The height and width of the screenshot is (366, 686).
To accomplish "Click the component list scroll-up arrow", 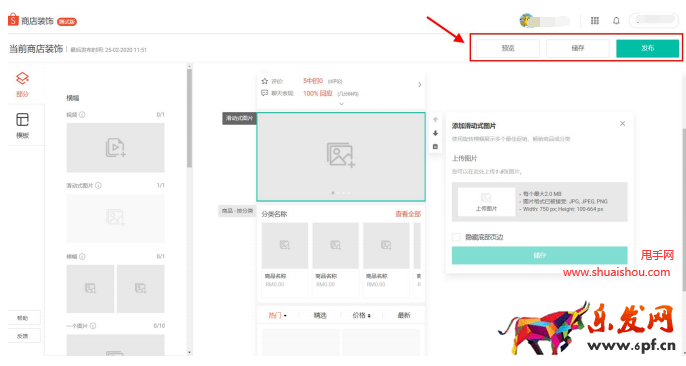I will tap(189, 66).
